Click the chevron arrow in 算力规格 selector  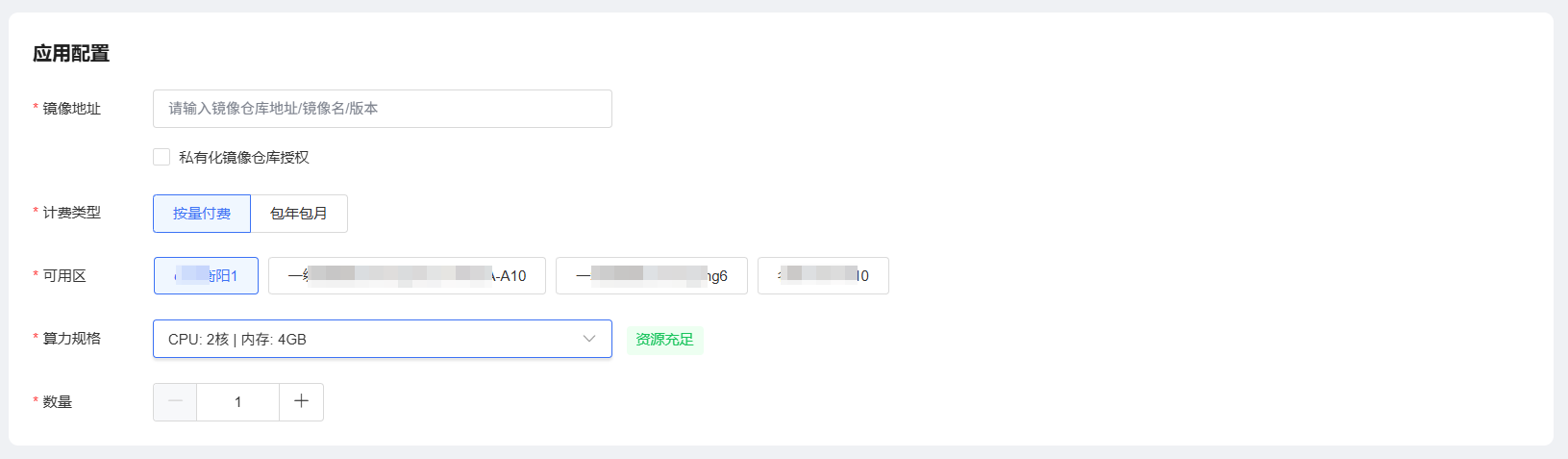(589, 339)
